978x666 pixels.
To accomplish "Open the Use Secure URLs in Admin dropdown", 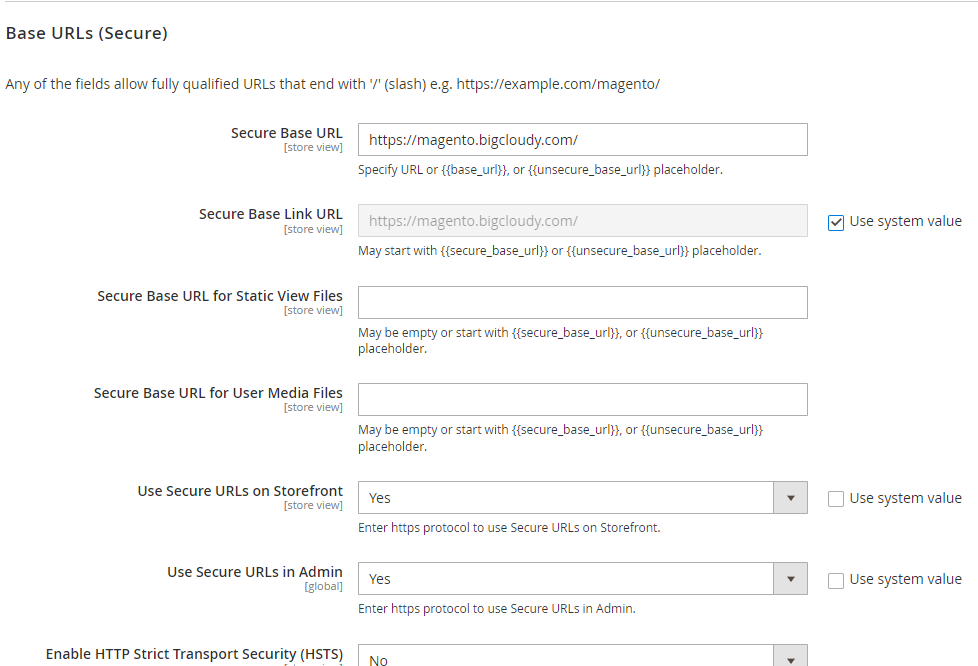I will (567, 579).
